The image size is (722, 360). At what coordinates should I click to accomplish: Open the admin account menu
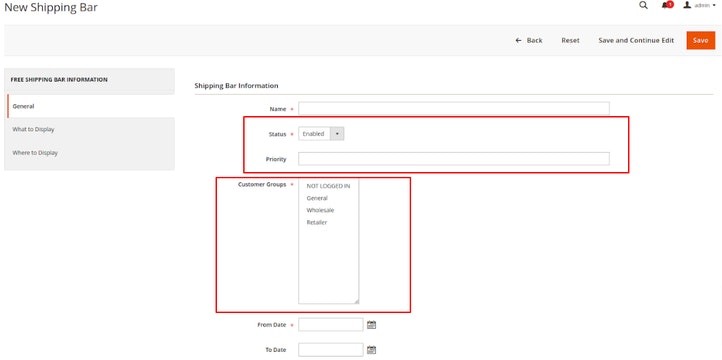coord(699,5)
